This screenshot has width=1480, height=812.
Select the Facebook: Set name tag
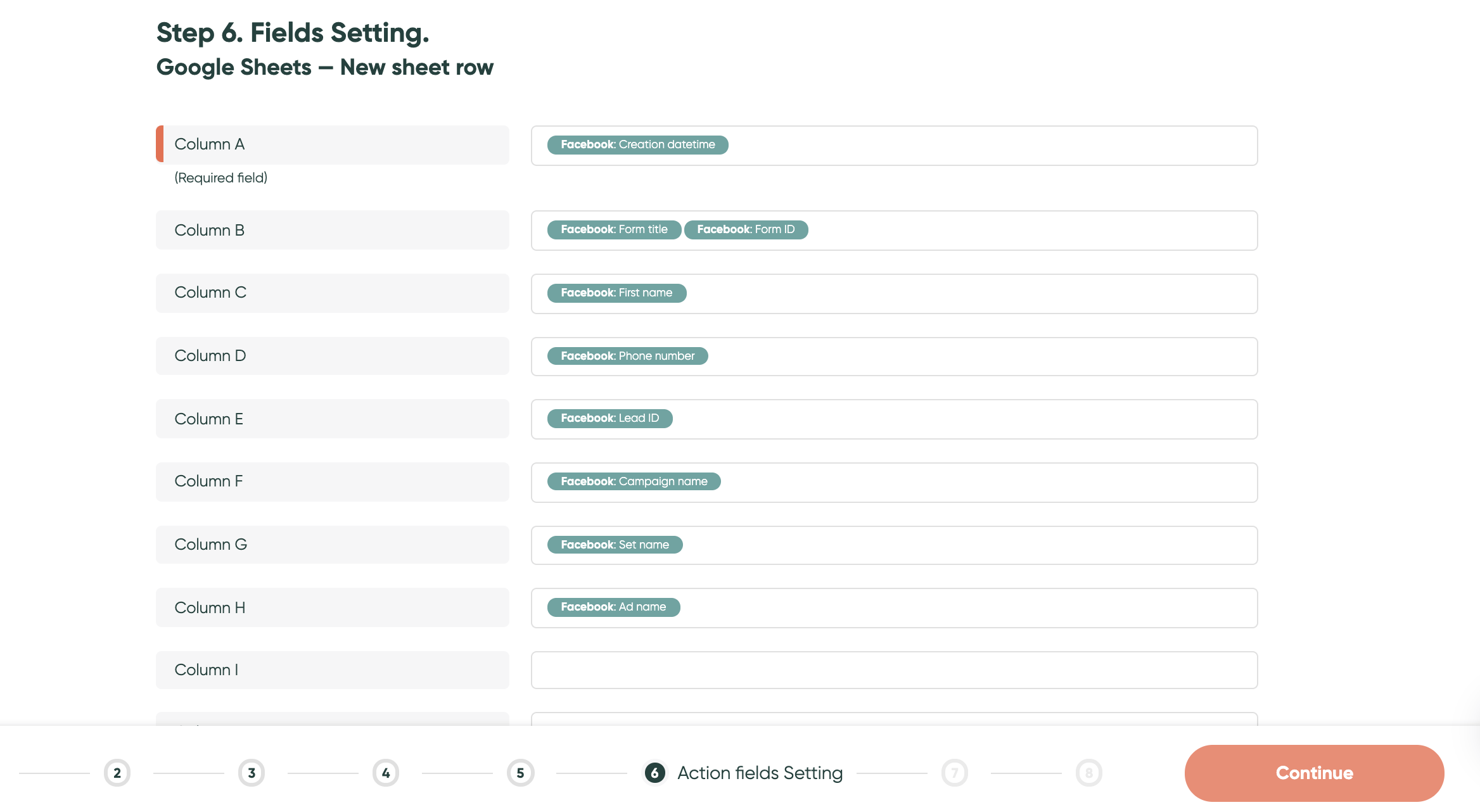coord(615,545)
